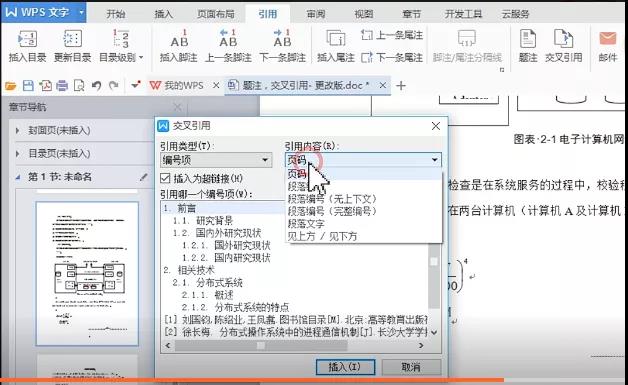The width and height of the screenshot is (628, 385).
Task: Click 上一条尾注 in the ribbon
Action: click(392, 35)
